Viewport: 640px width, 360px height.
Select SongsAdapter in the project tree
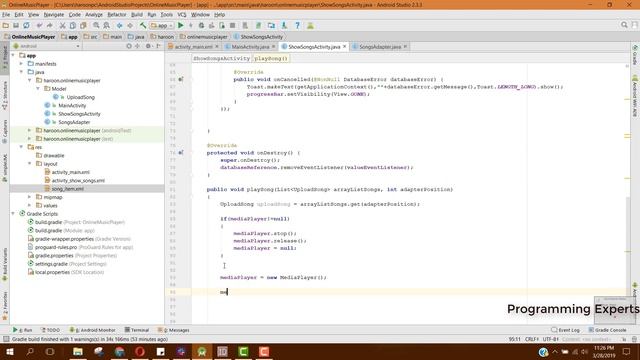[74, 122]
